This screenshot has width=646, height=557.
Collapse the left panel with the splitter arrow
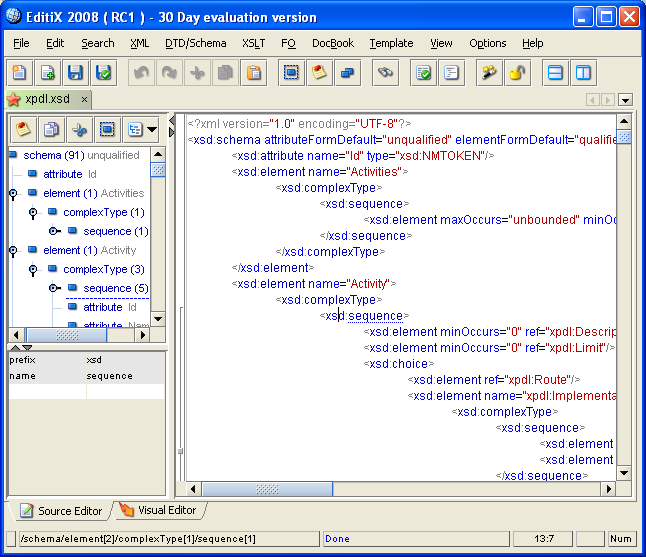(172, 121)
